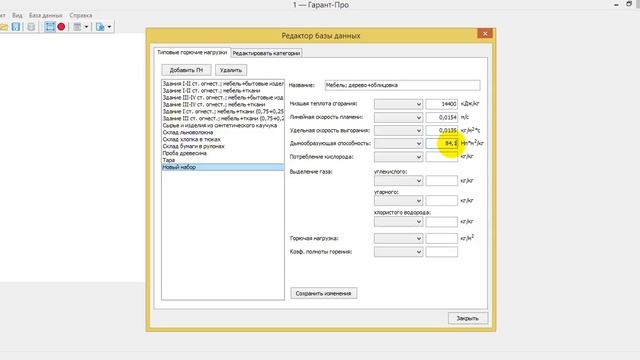Select 'Склад хлопка в тюках' row

point(223,139)
